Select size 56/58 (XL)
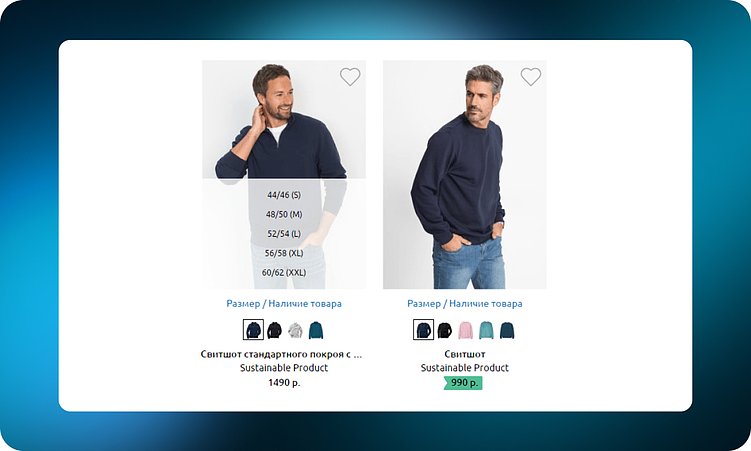This screenshot has width=751, height=451. click(x=284, y=253)
